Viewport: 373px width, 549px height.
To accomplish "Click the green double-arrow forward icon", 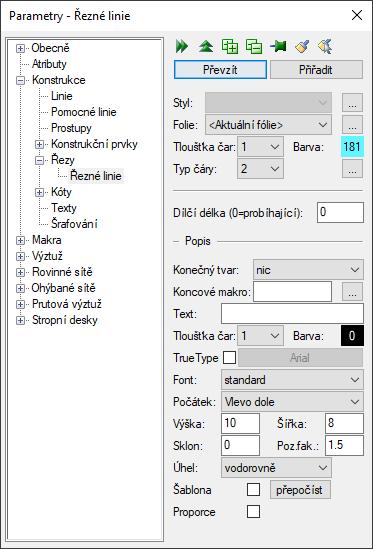I will click(x=182, y=46).
